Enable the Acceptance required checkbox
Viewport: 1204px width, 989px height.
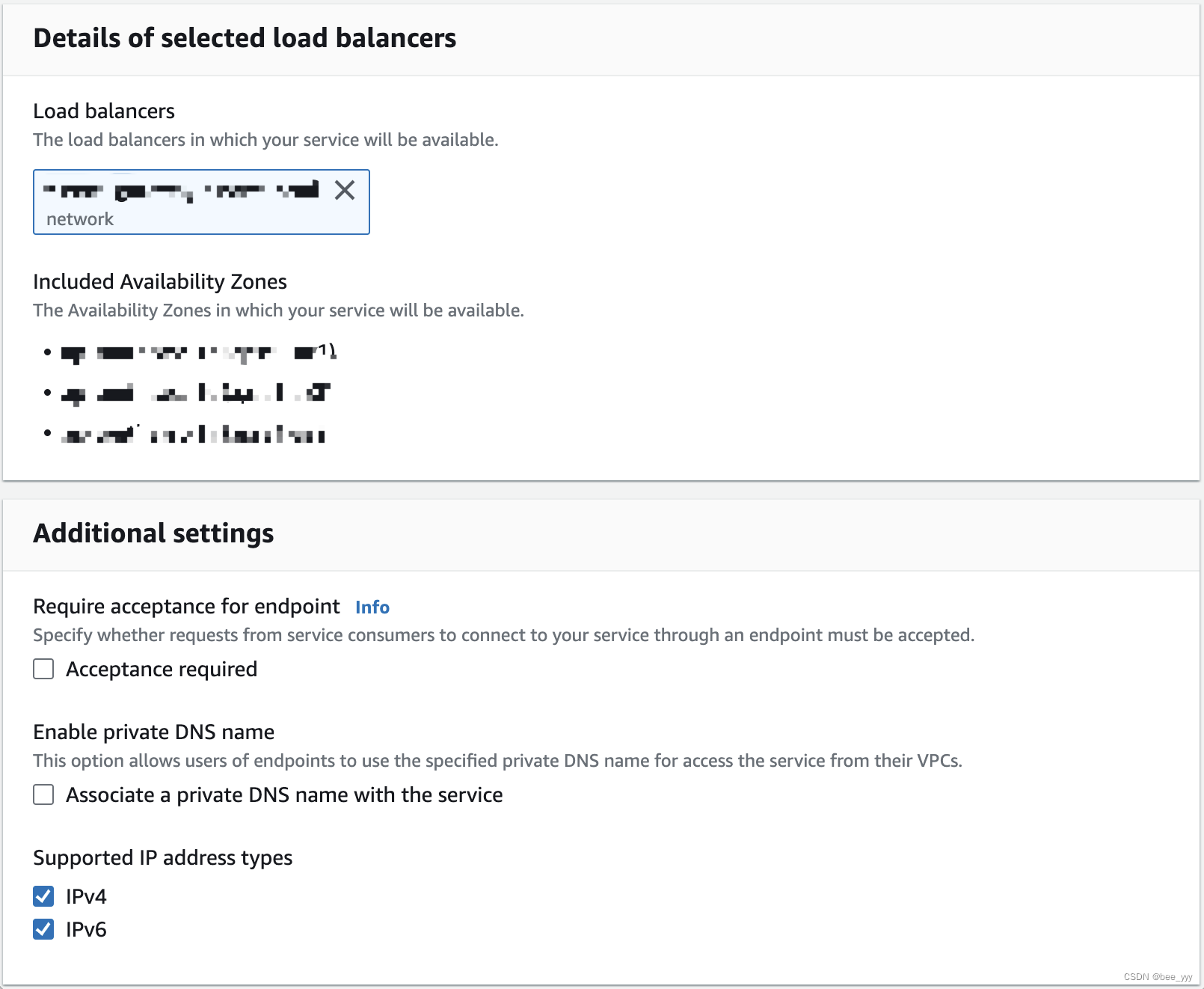point(43,669)
